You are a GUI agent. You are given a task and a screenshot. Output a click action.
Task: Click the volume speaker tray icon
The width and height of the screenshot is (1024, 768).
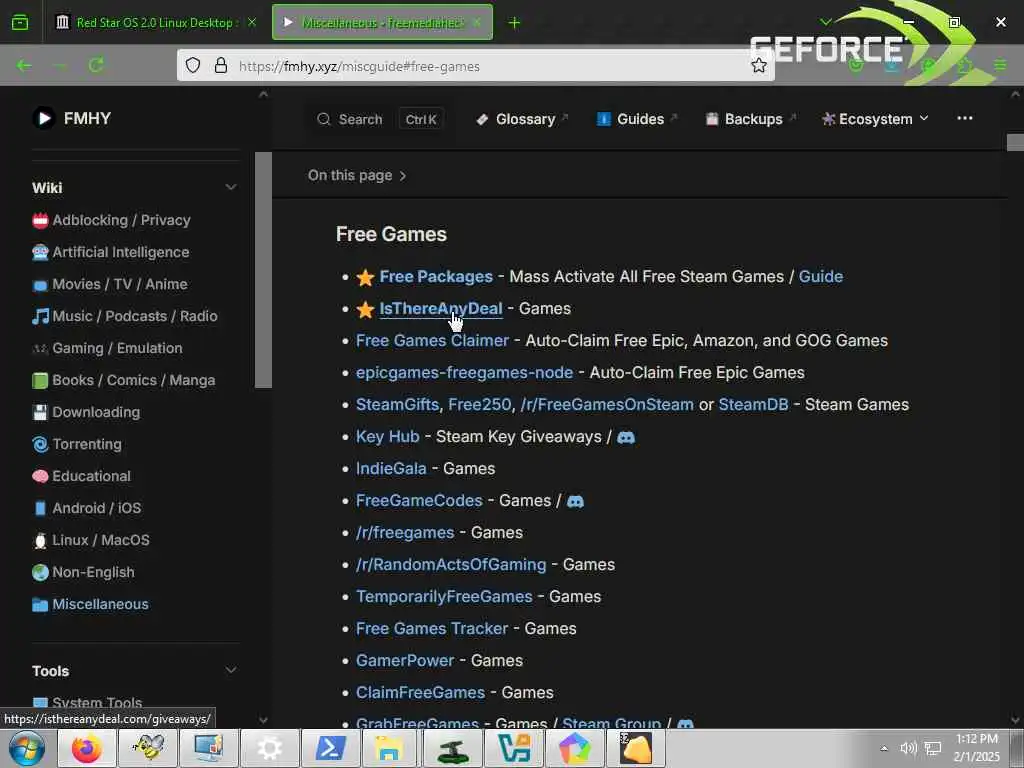908,748
